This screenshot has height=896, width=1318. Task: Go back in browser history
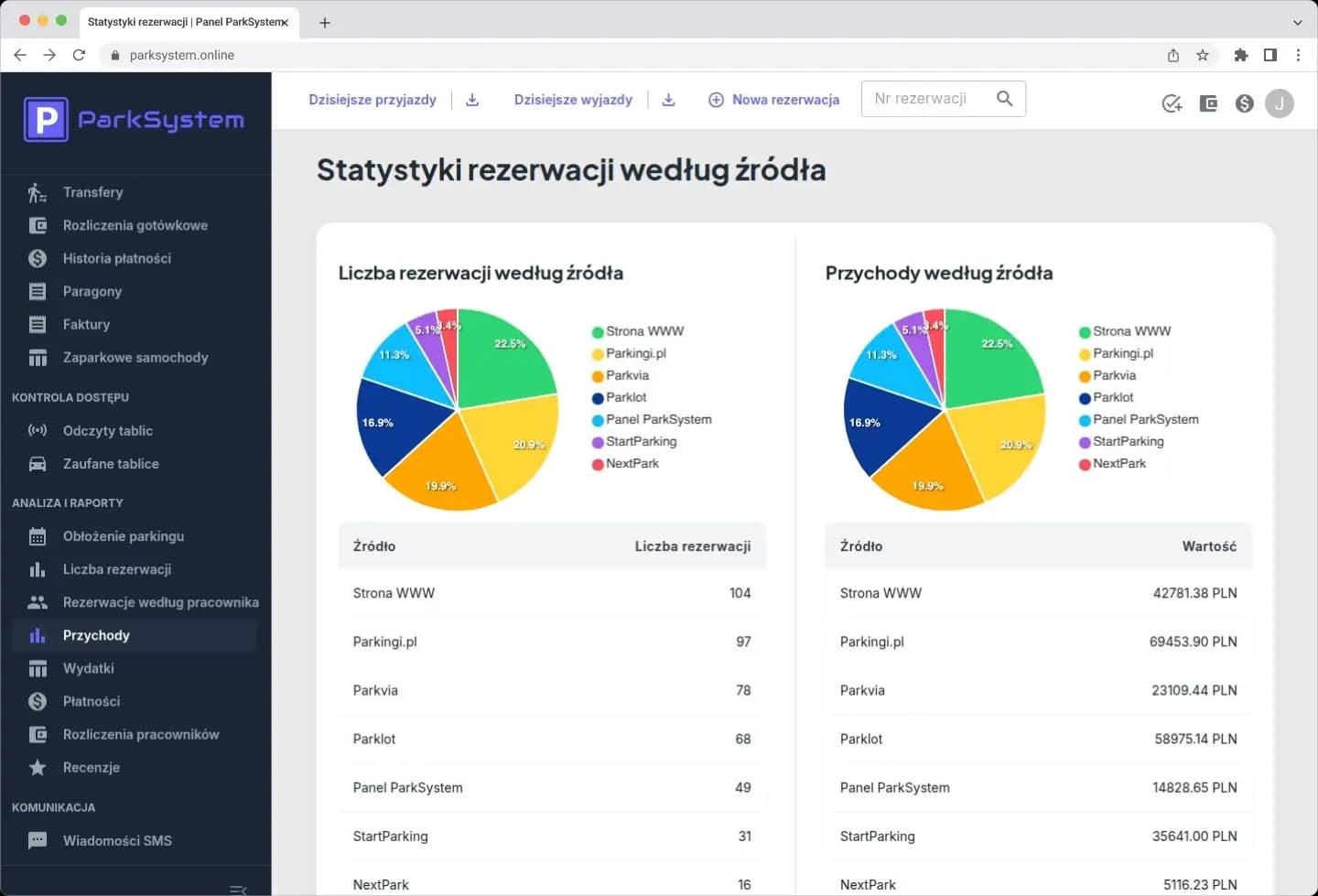point(20,55)
